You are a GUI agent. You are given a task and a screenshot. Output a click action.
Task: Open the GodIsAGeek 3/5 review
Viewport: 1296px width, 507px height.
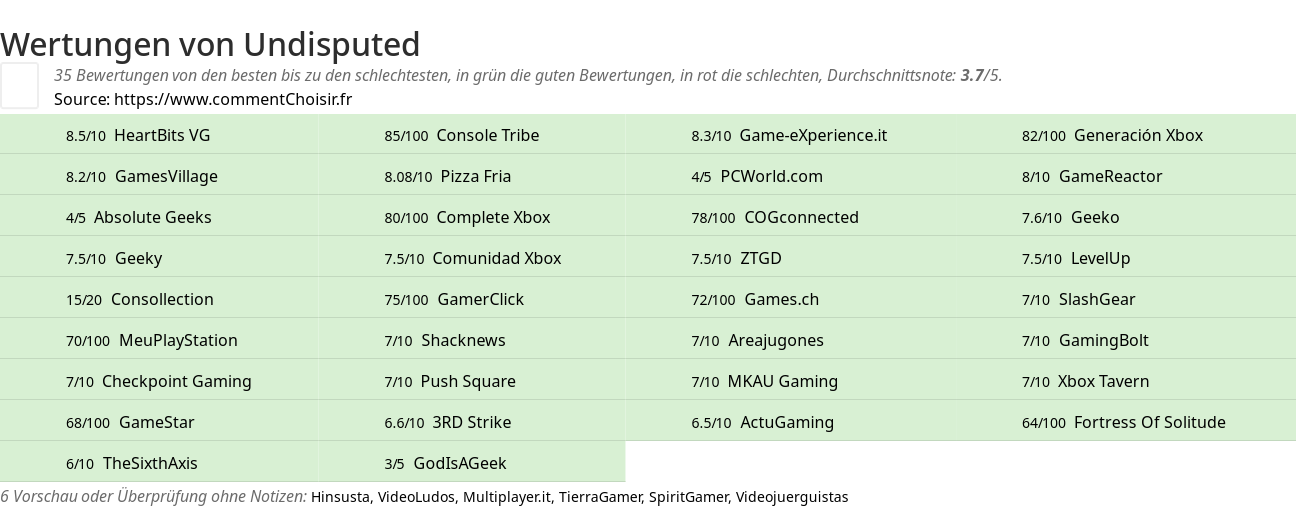pos(459,463)
